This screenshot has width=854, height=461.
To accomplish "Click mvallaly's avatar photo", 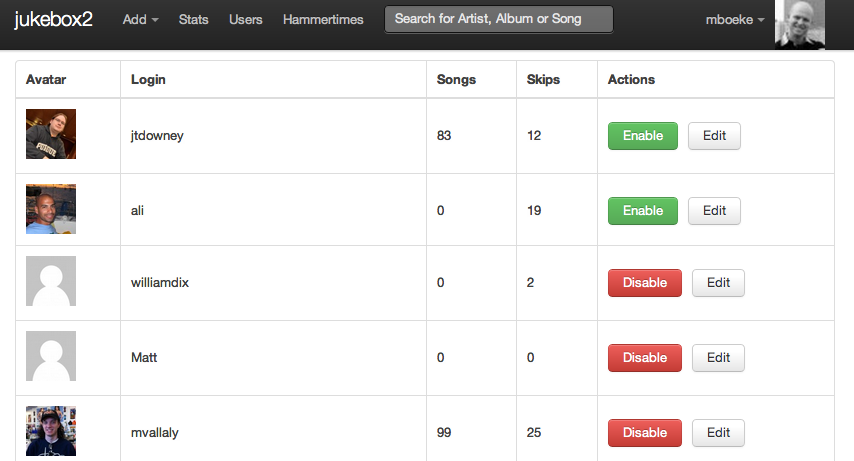I will [x=51, y=431].
